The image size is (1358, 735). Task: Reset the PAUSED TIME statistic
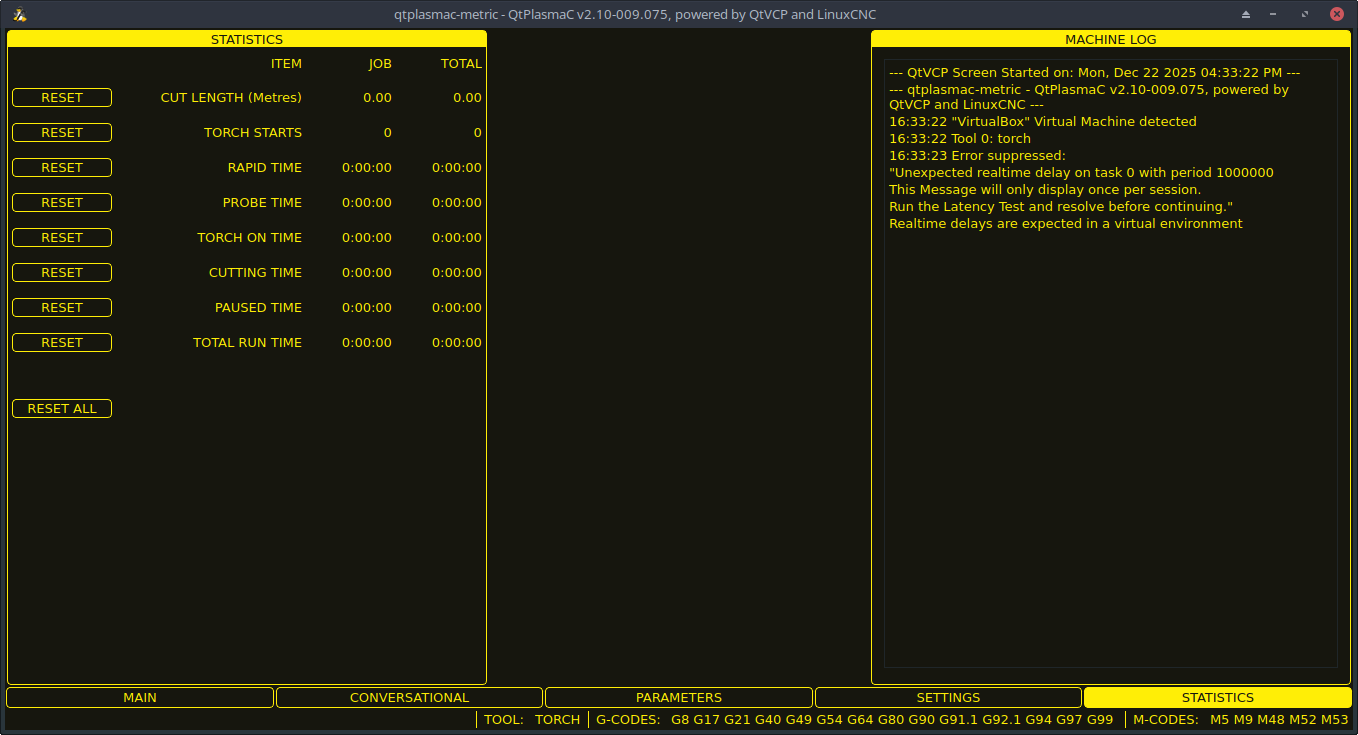pyautogui.click(x=61, y=307)
